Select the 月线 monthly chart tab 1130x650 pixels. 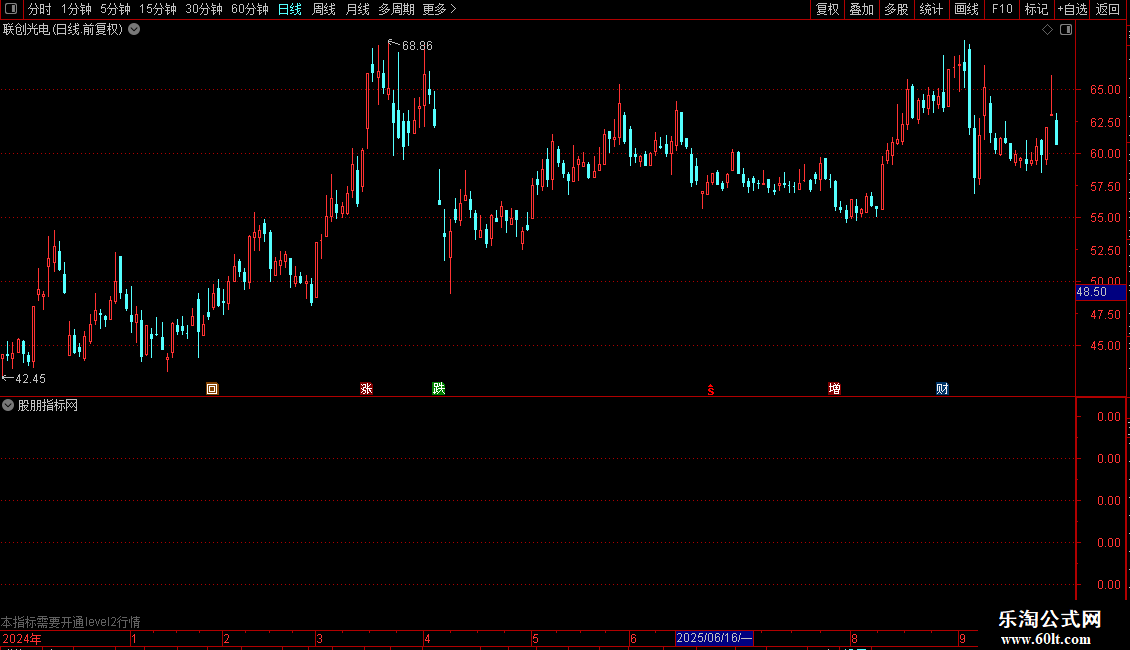tap(357, 9)
